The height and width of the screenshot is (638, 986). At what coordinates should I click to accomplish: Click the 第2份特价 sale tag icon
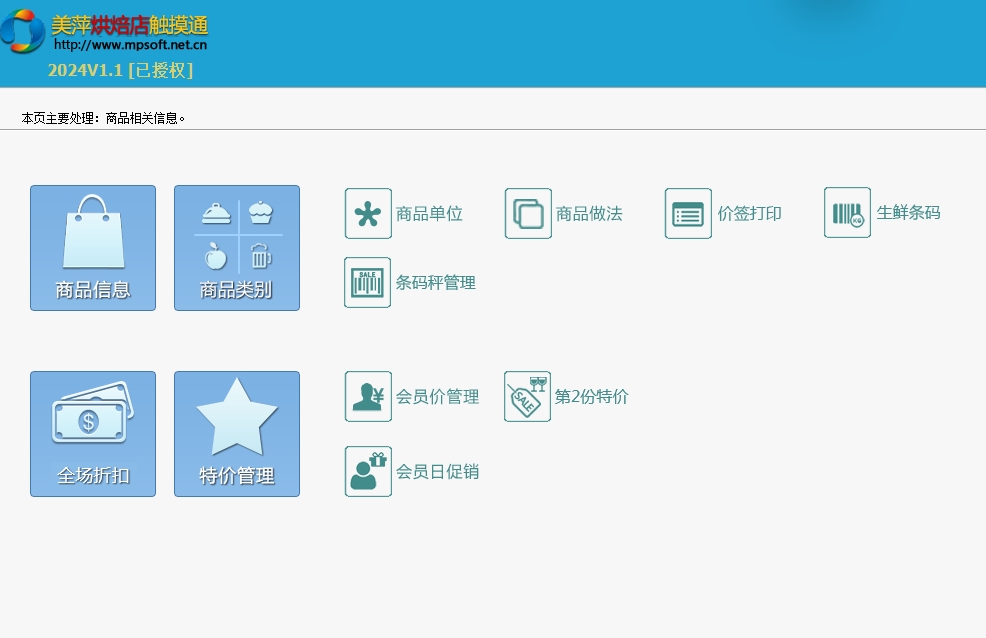(527, 397)
